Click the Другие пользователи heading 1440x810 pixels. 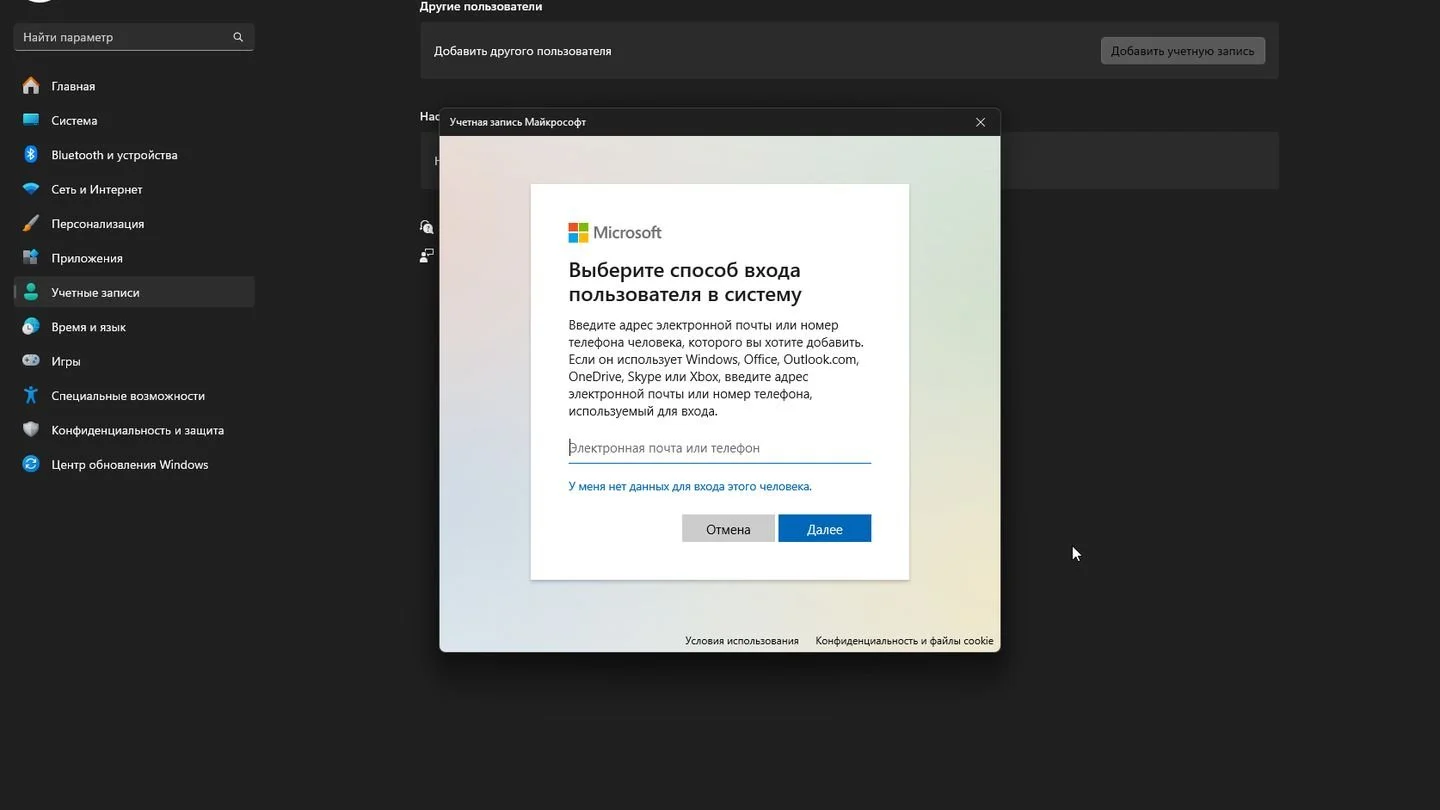click(x=481, y=7)
